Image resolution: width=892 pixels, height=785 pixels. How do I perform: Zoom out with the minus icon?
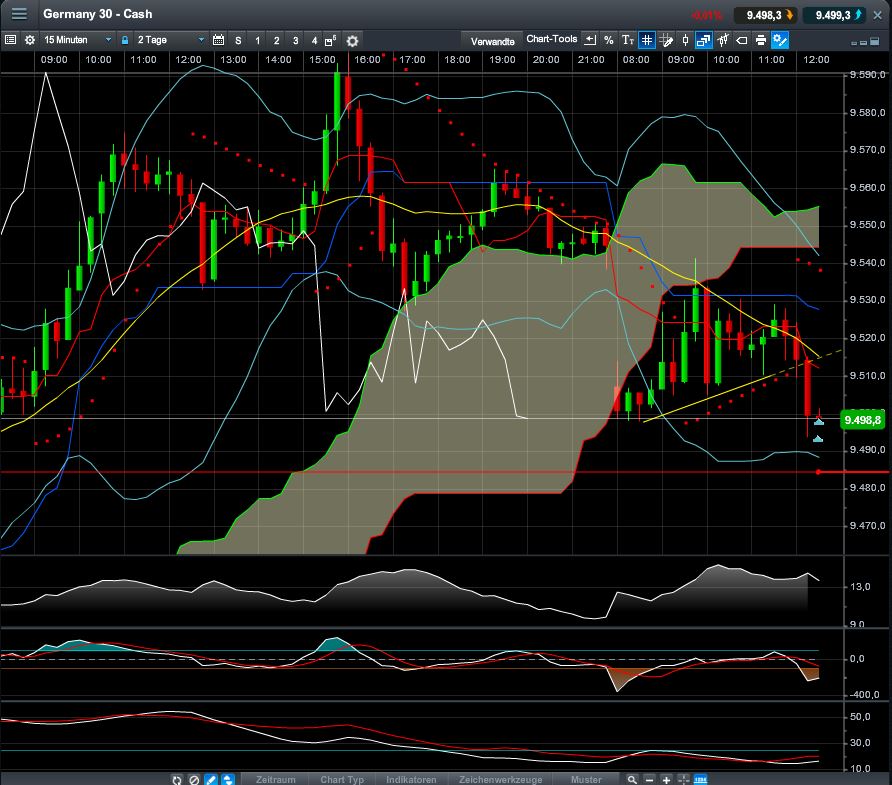(649, 780)
